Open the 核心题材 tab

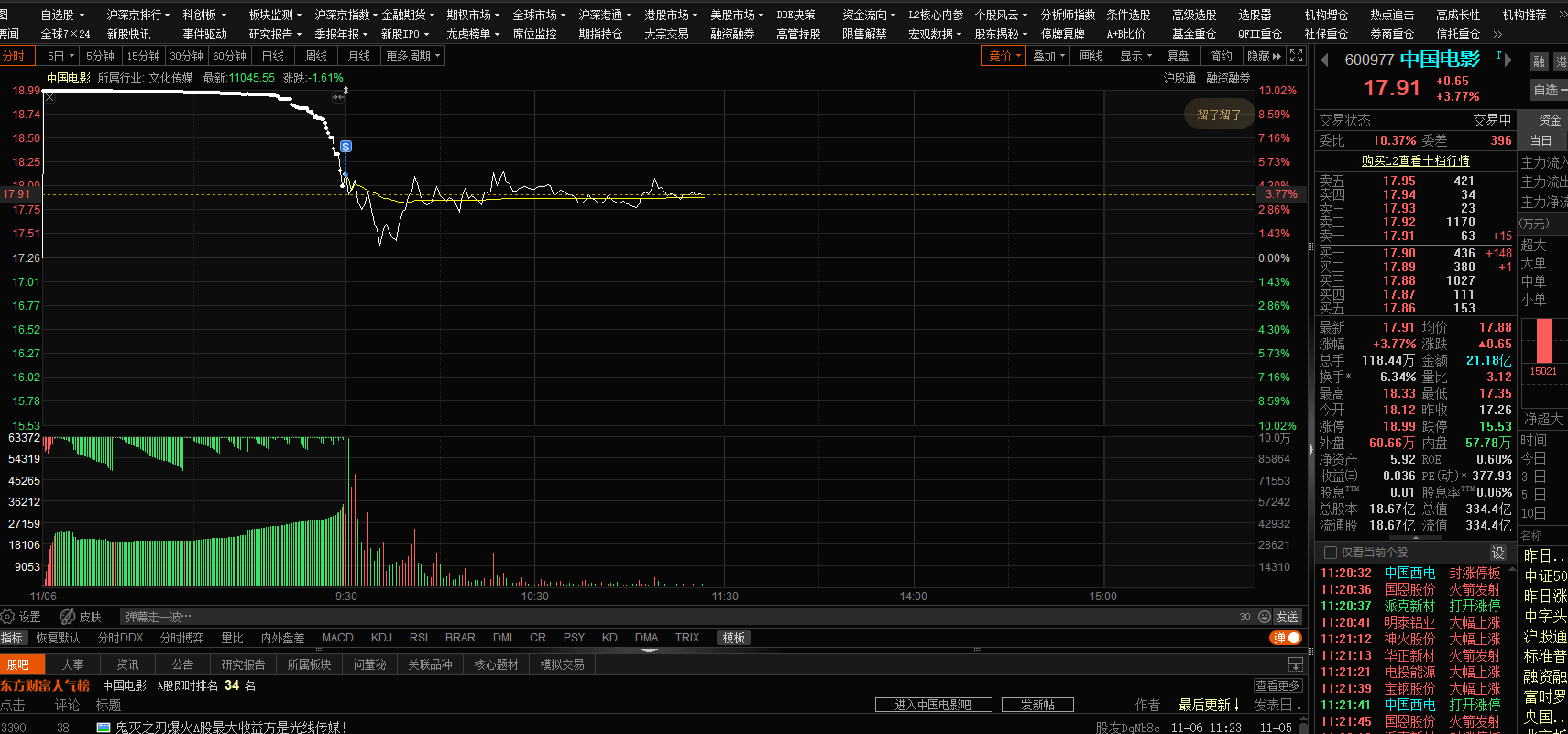[x=496, y=664]
